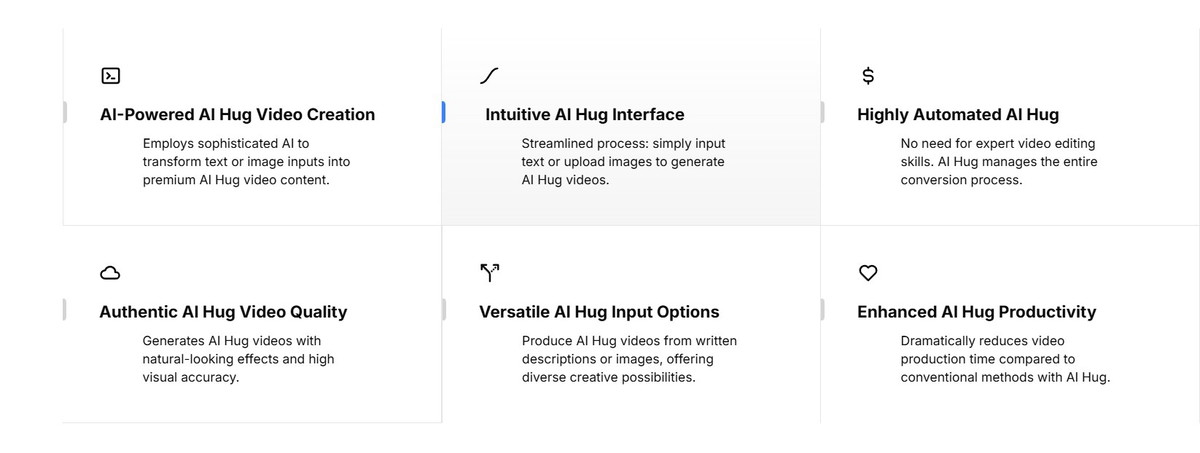Open the Highly Automated AI Hug title
This screenshot has height=453, width=1200.
click(958, 114)
